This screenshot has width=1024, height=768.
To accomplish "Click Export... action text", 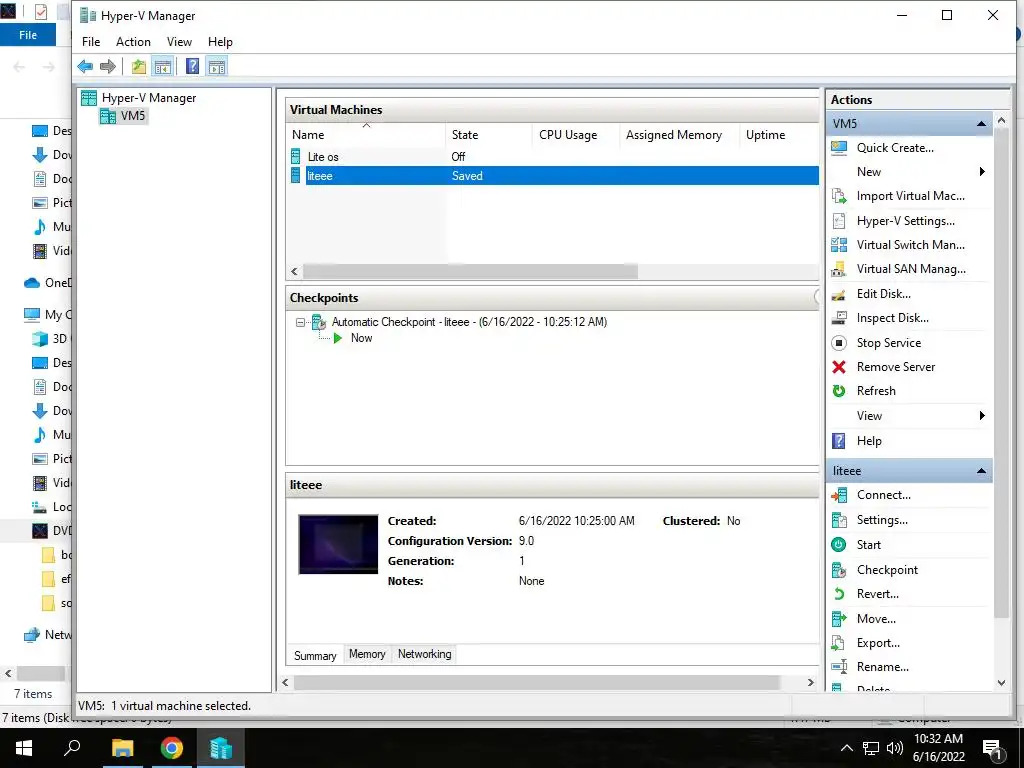I will [878, 643].
